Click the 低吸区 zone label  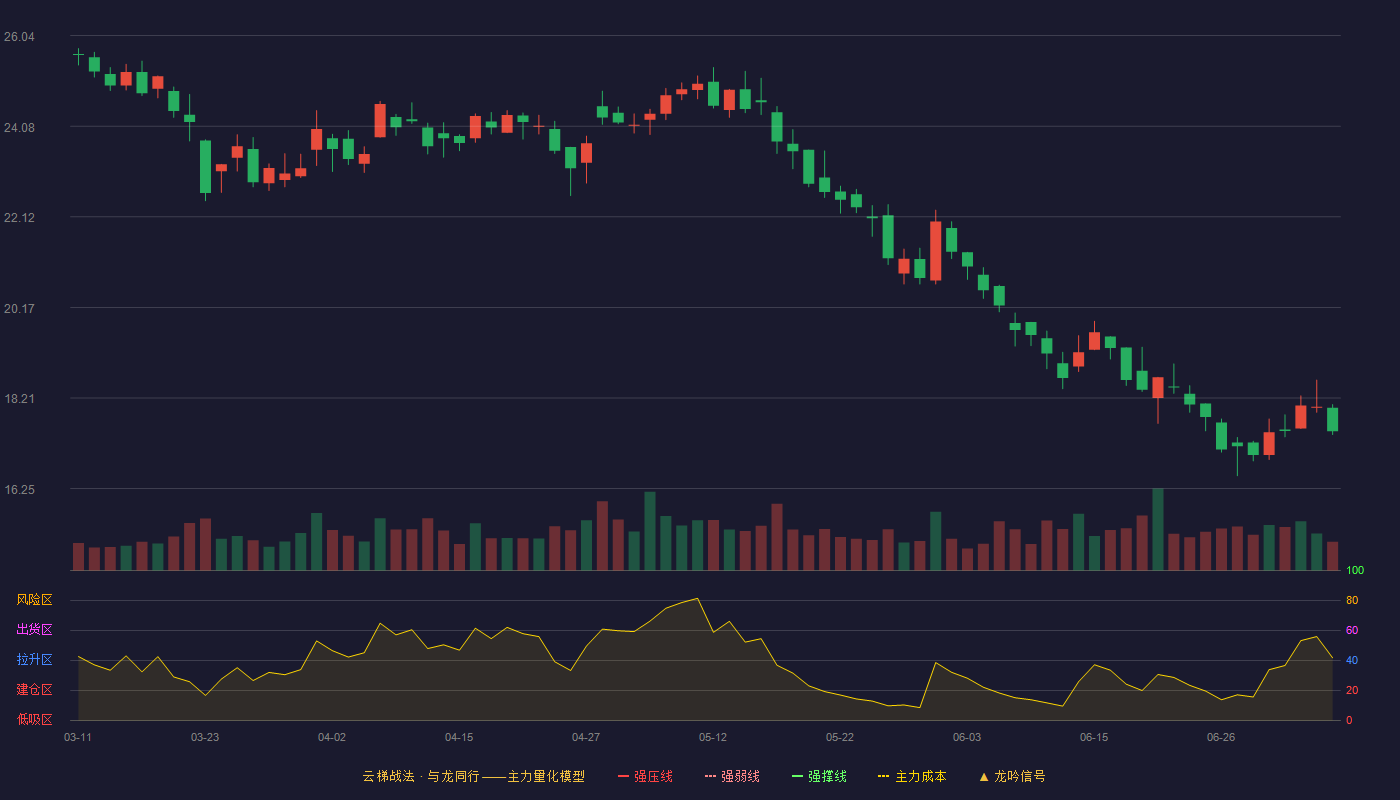tap(34, 720)
